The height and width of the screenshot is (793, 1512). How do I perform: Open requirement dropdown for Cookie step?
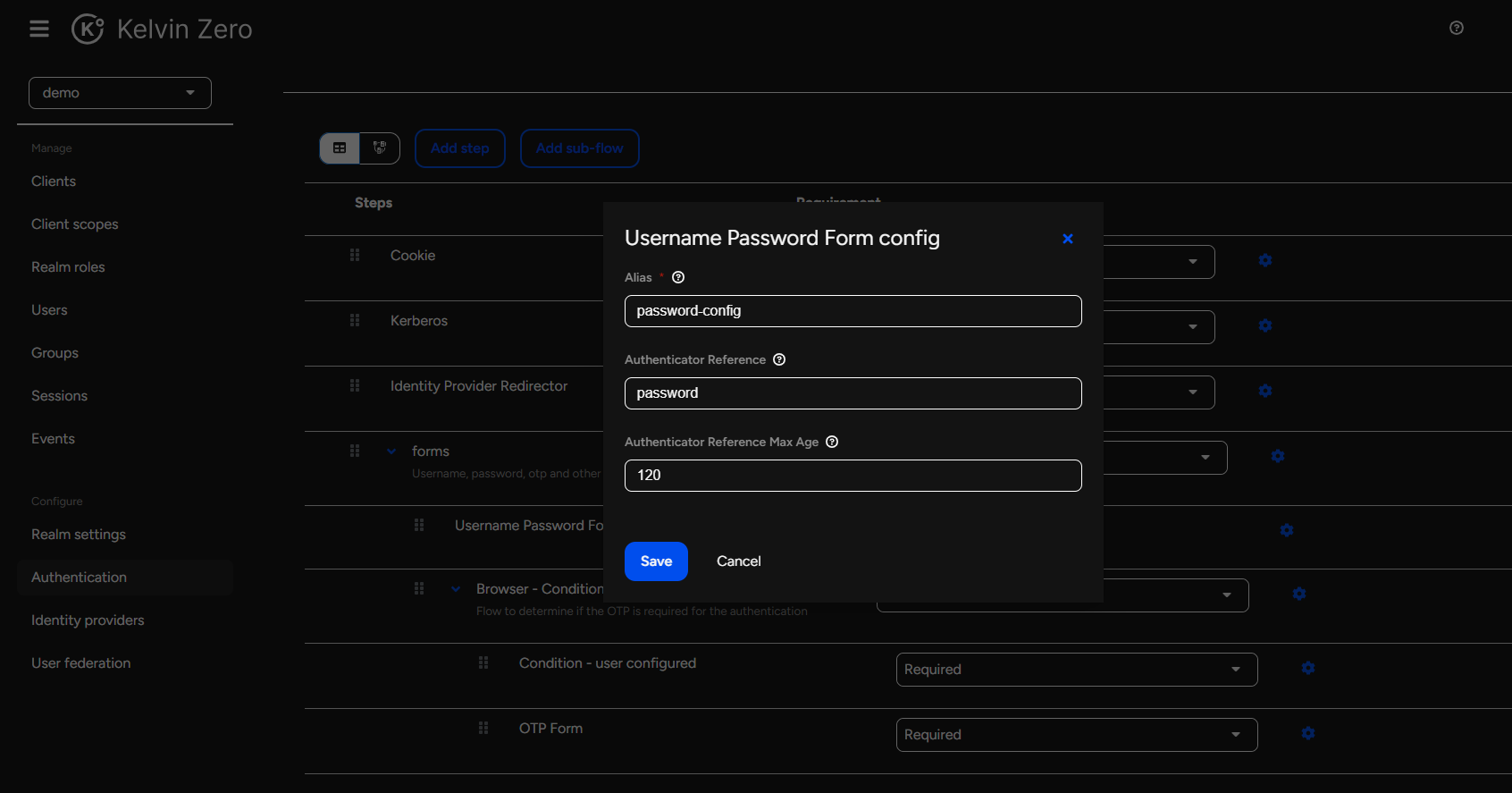point(1159,262)
